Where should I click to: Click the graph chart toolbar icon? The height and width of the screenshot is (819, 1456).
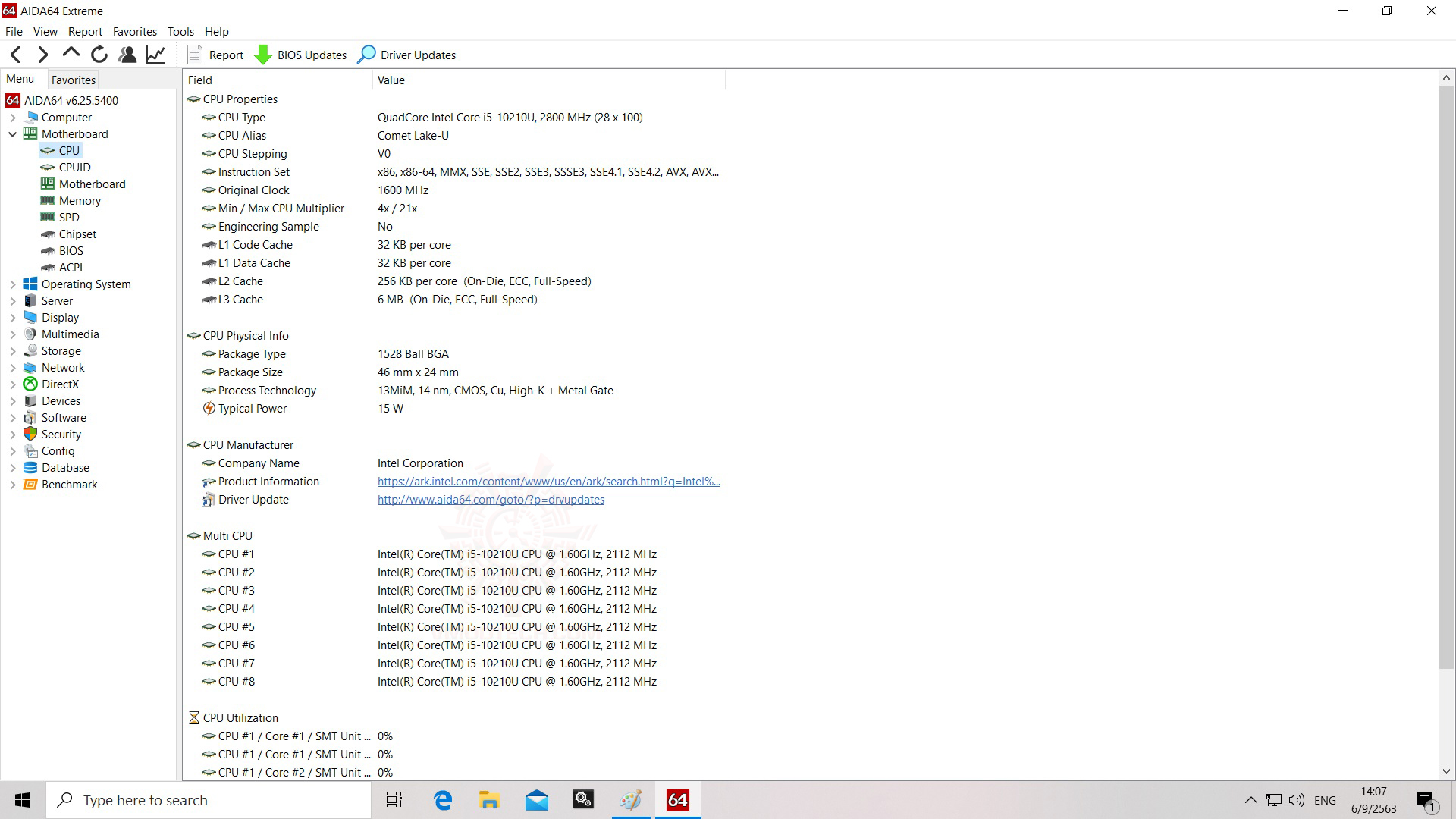pyautogui.click(x=155, y=55)
